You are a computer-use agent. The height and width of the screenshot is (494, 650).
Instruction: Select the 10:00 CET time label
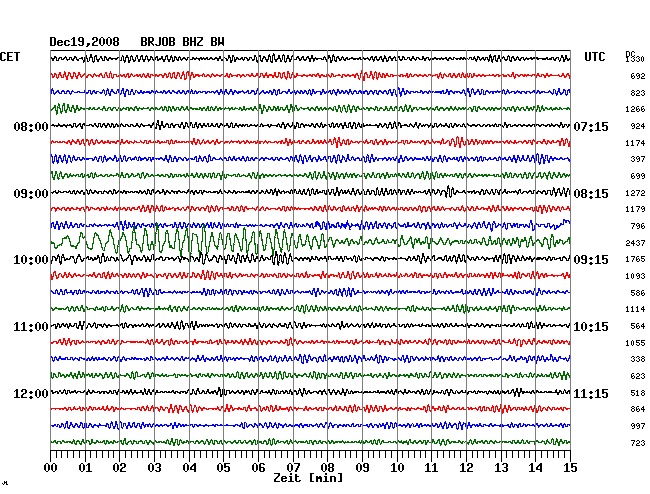coord(31,260)
